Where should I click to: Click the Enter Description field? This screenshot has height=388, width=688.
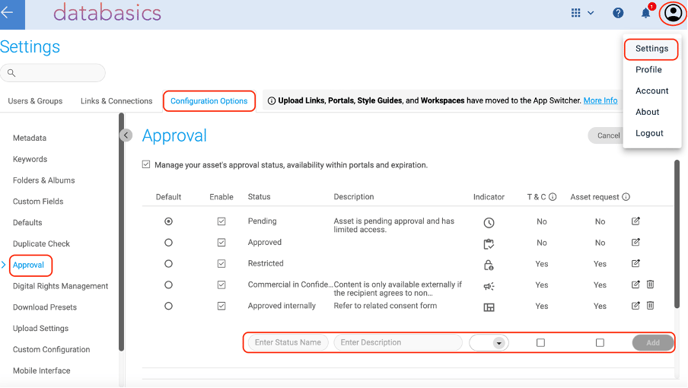(398, 342)
